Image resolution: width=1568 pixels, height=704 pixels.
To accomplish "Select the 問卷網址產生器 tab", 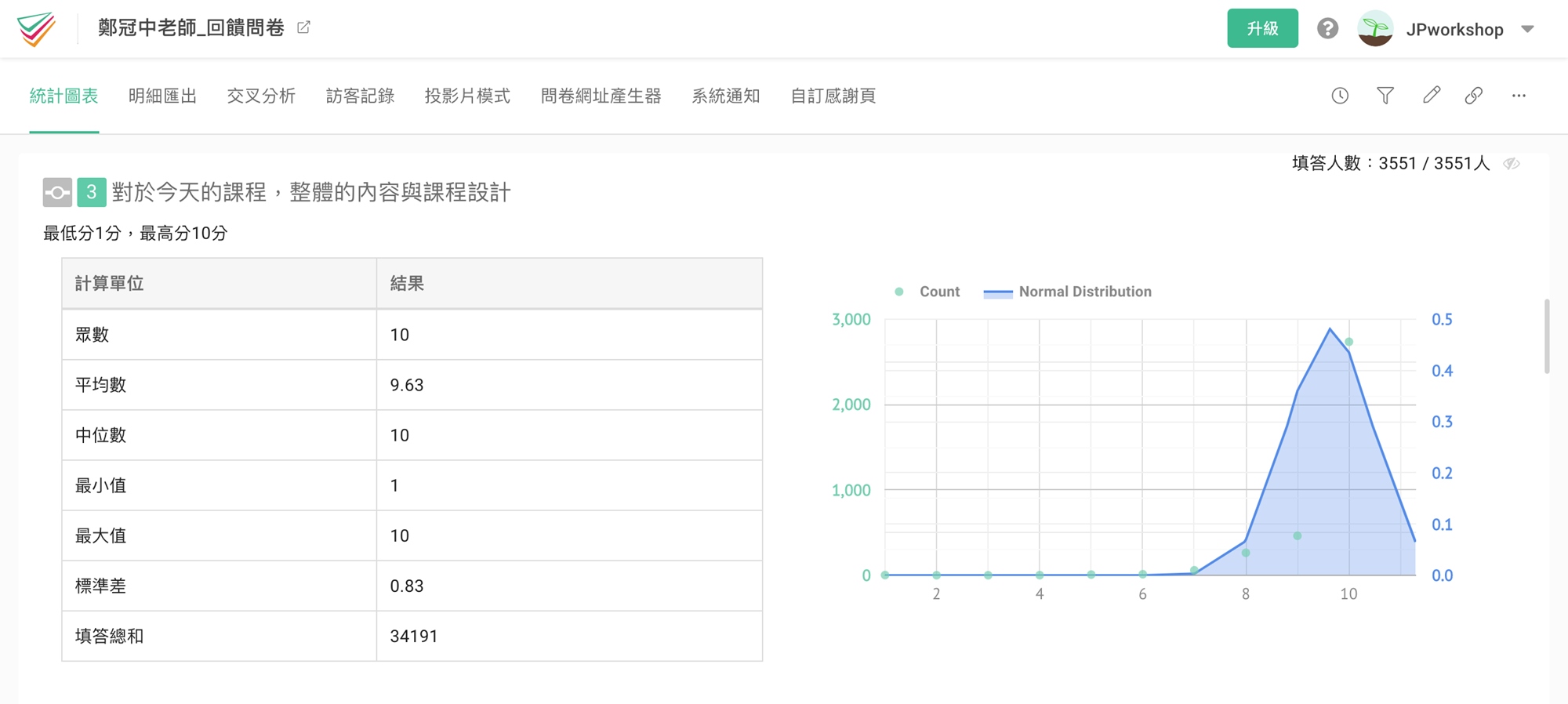I will [601, 96].
